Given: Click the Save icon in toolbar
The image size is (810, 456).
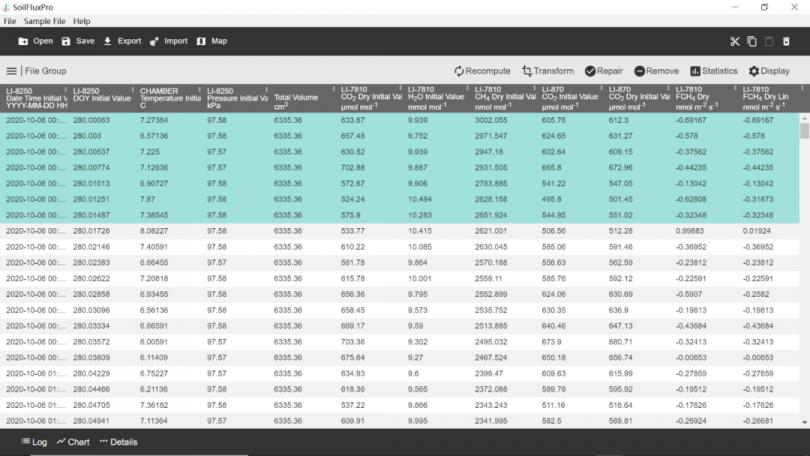Looking at the screenshot, I should click(66, 42).
